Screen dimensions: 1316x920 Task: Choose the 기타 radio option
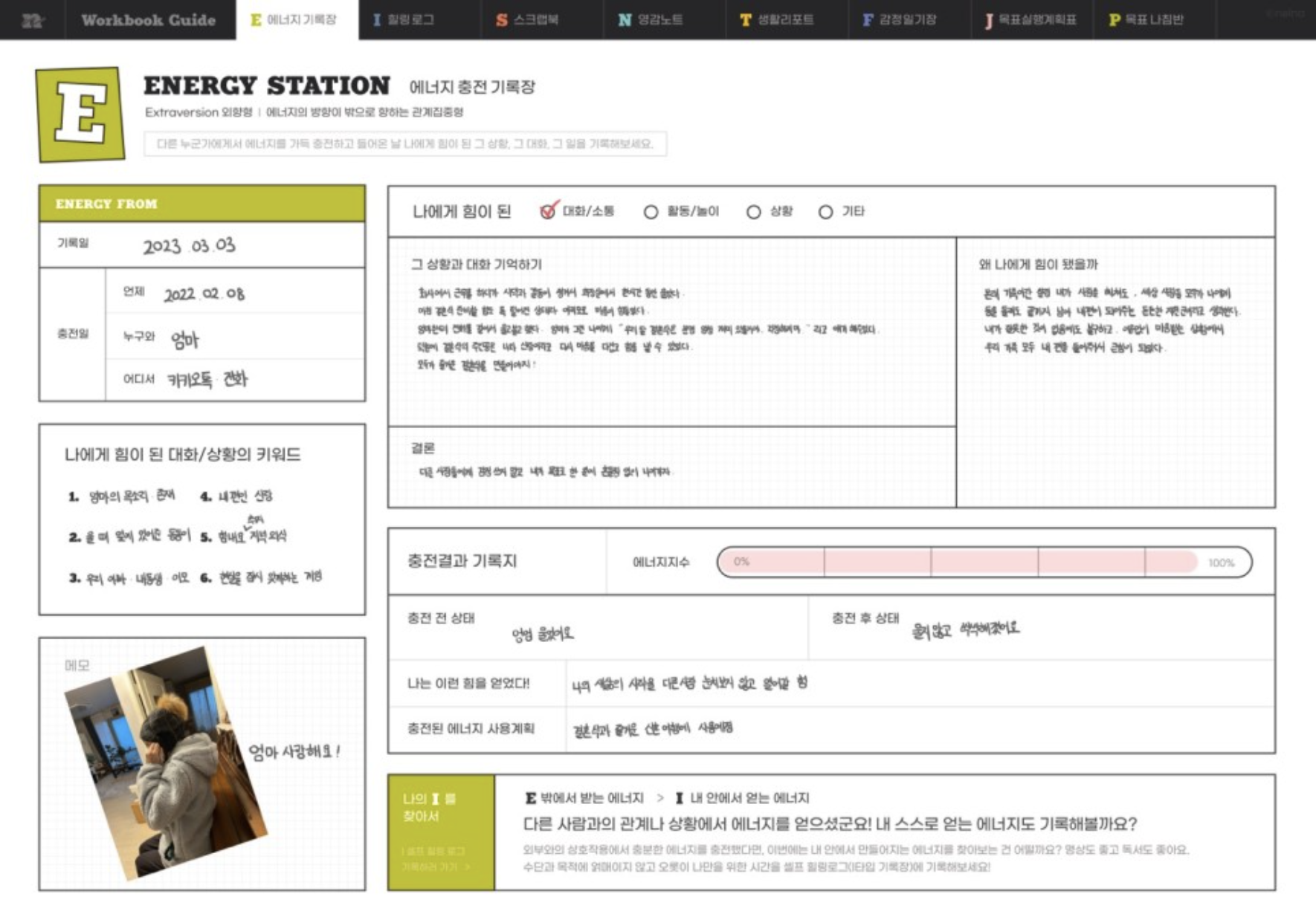[x=825, y=212]
